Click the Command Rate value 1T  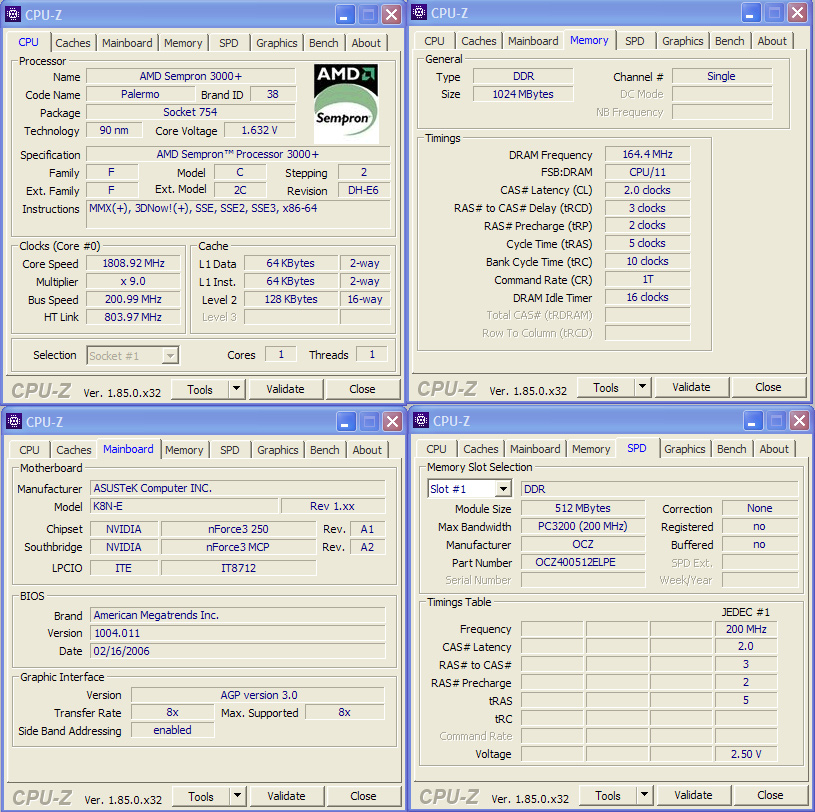(648, 280)
